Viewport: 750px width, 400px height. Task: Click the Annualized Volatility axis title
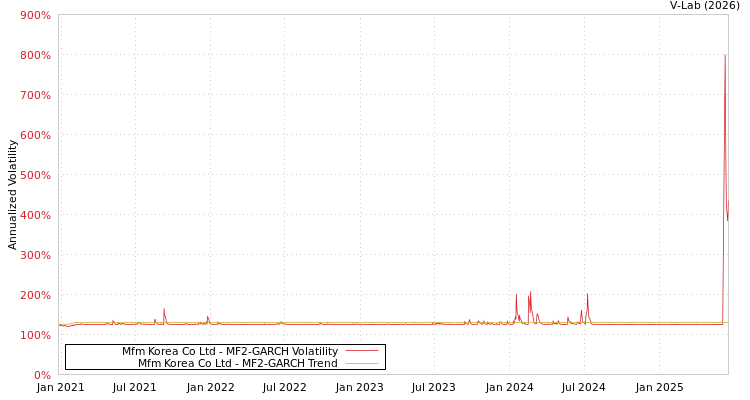pos(12,195)
